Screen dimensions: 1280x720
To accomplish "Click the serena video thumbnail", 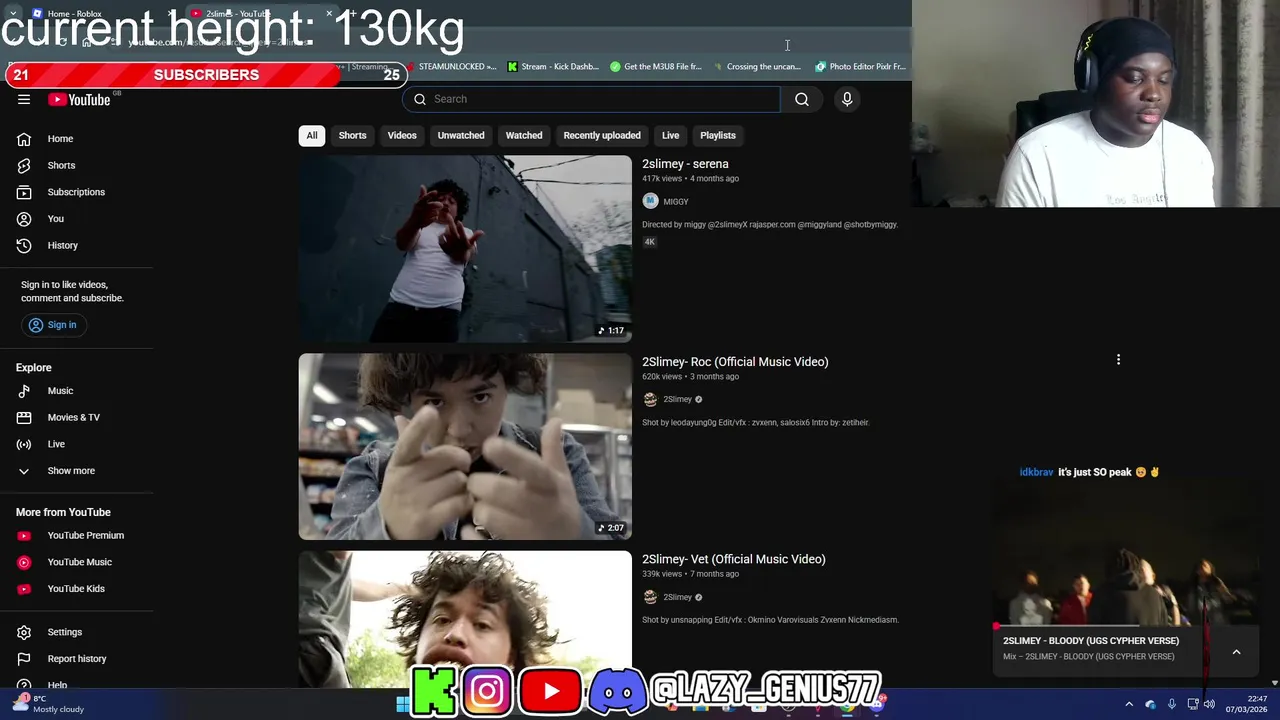I will [465, 248].
